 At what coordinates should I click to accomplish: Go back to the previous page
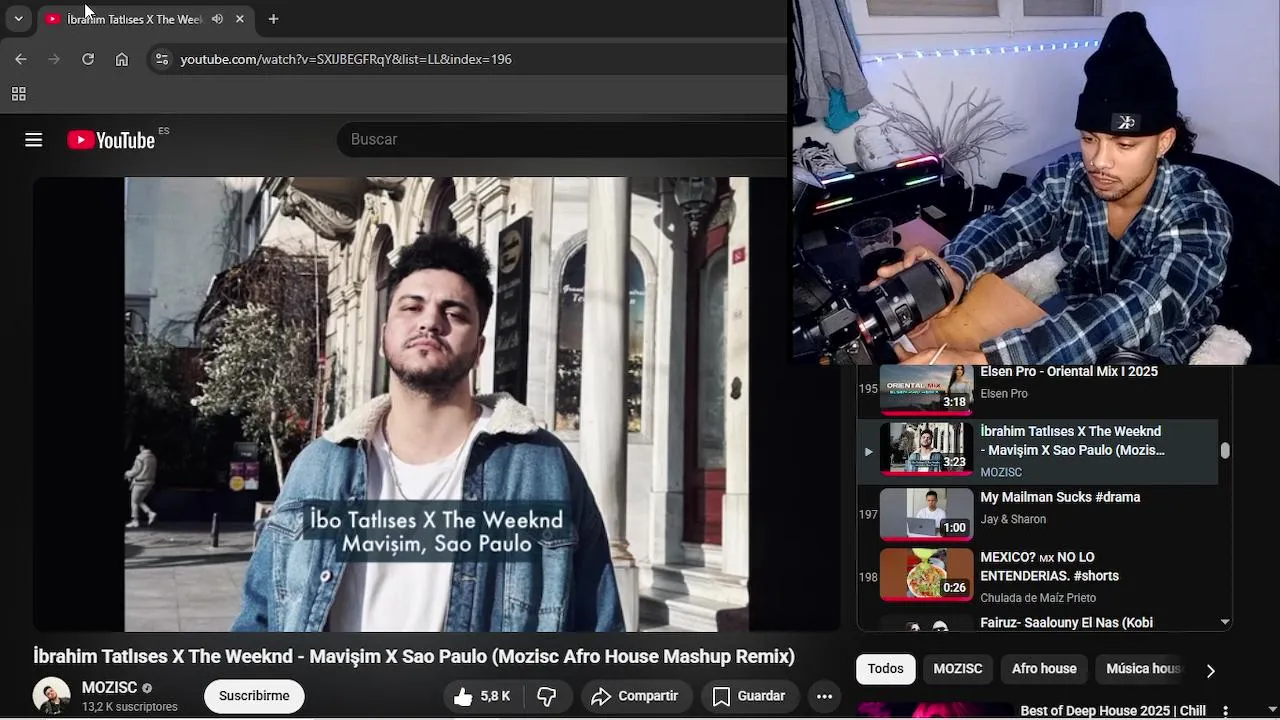click(21, 59)
